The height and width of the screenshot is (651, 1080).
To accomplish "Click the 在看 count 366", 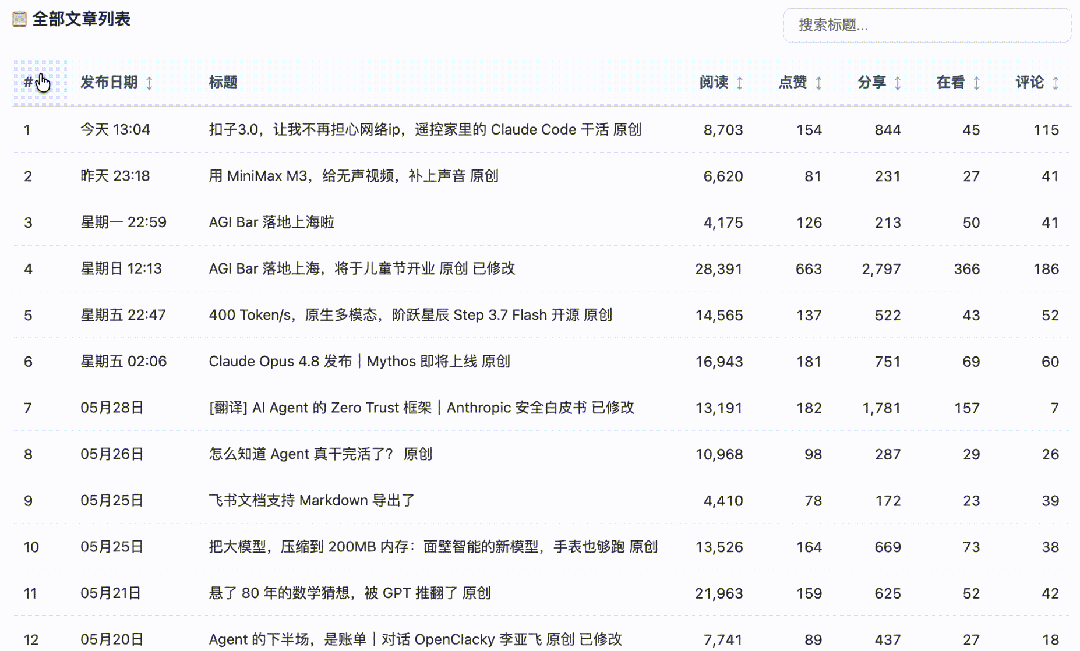I will point(967,269).
